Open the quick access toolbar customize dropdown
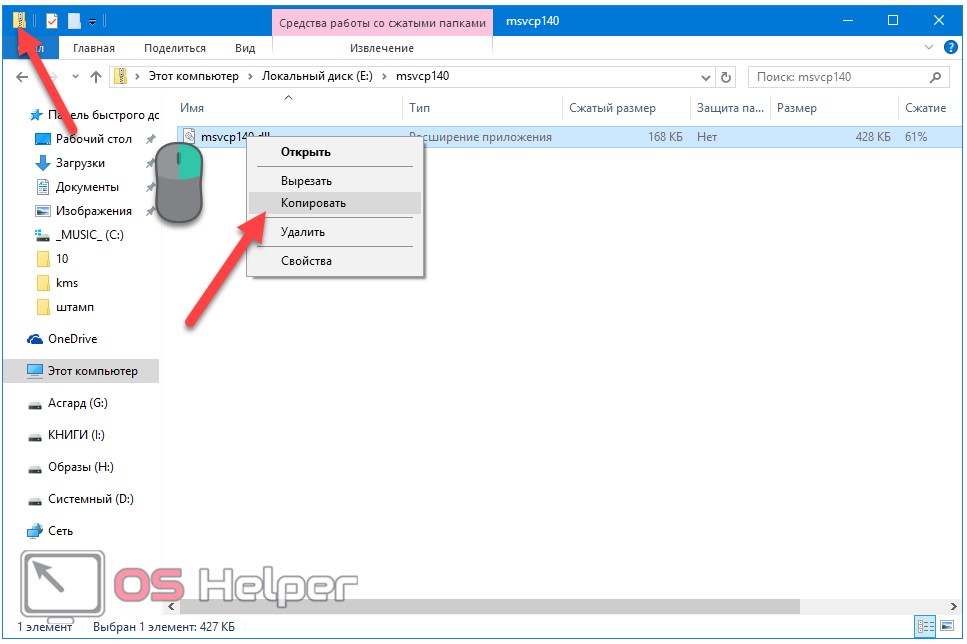The height and width of the screenshot is (644, 967). click(x=93, y=20)
